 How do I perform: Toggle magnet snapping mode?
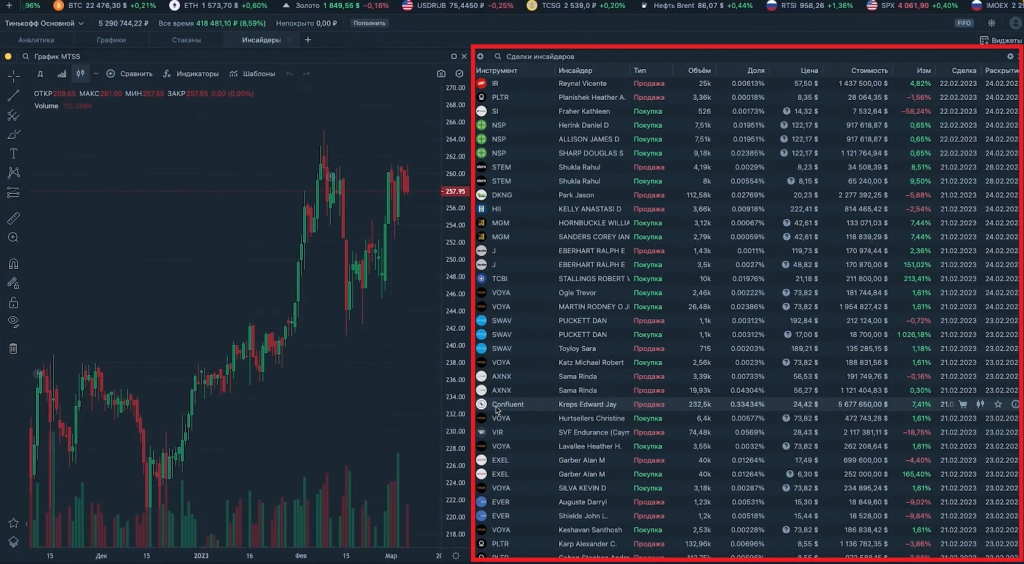[13, 264]
